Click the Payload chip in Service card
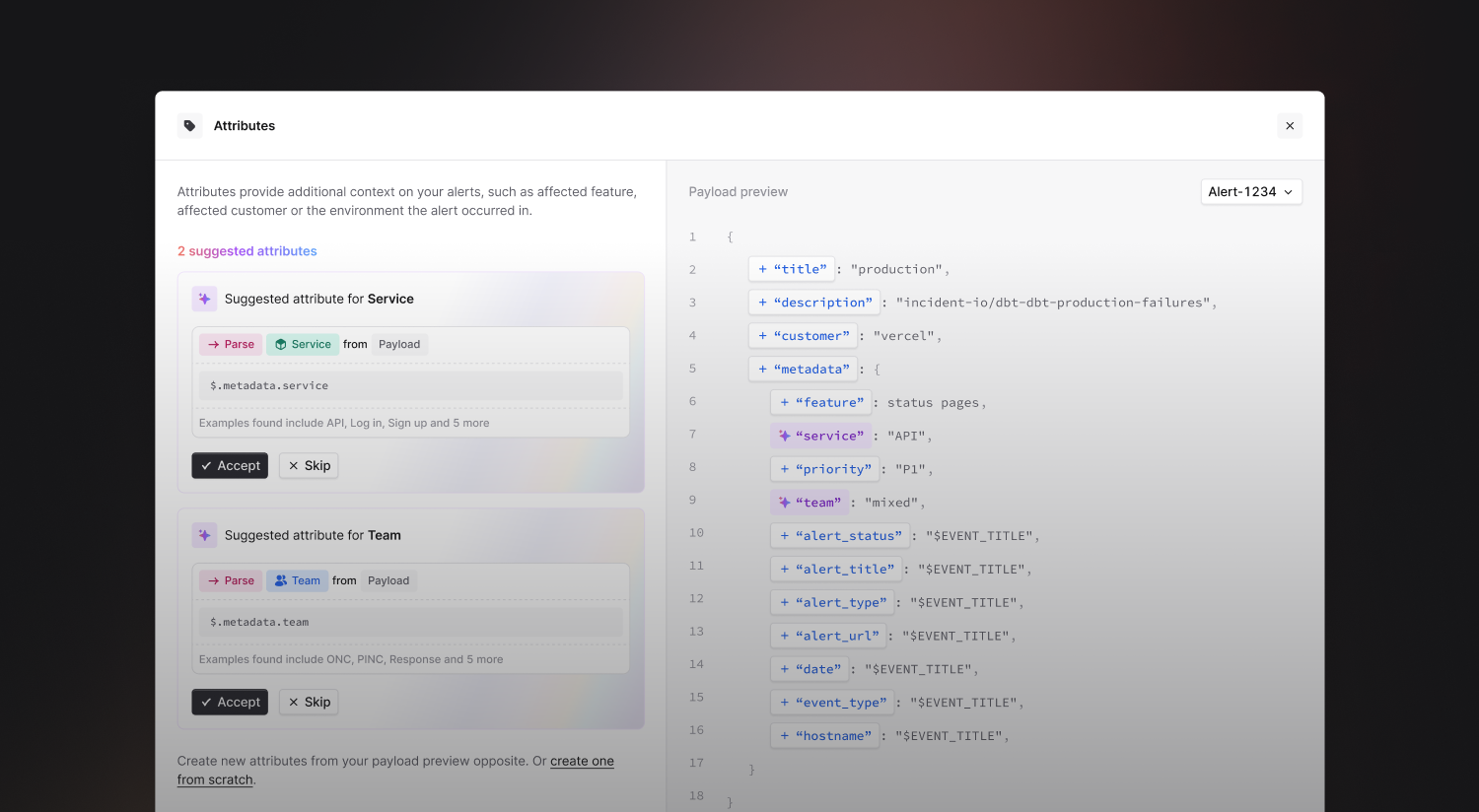 (x=399, y=344)
